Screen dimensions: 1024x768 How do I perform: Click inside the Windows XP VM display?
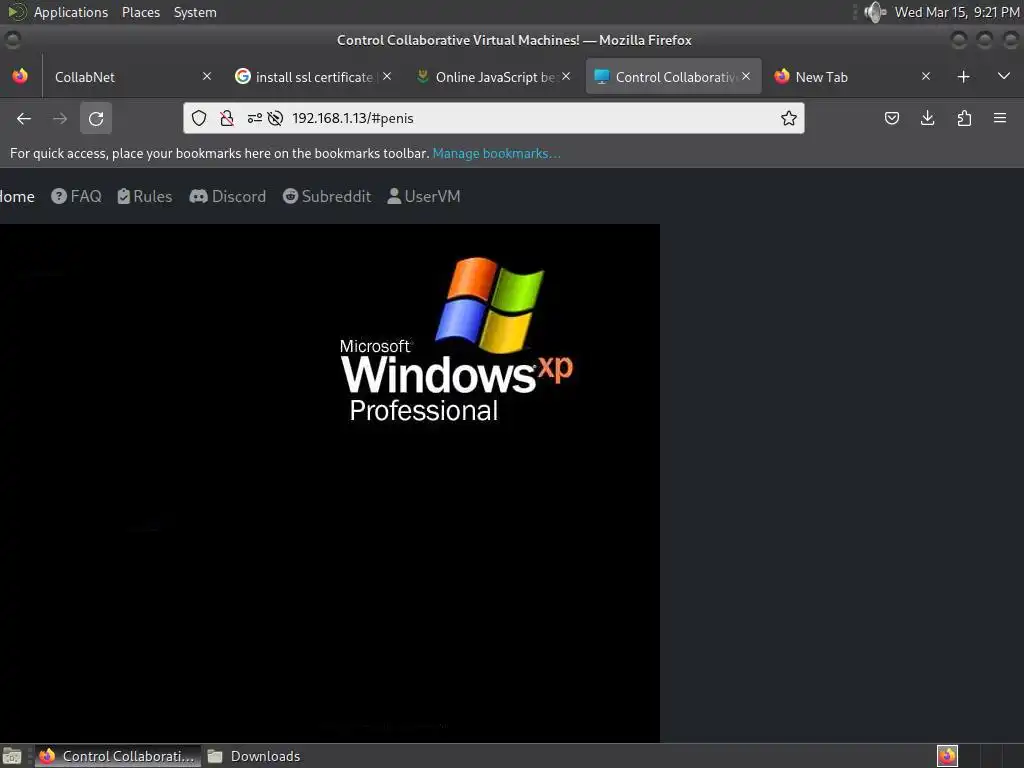coord(330,483)
